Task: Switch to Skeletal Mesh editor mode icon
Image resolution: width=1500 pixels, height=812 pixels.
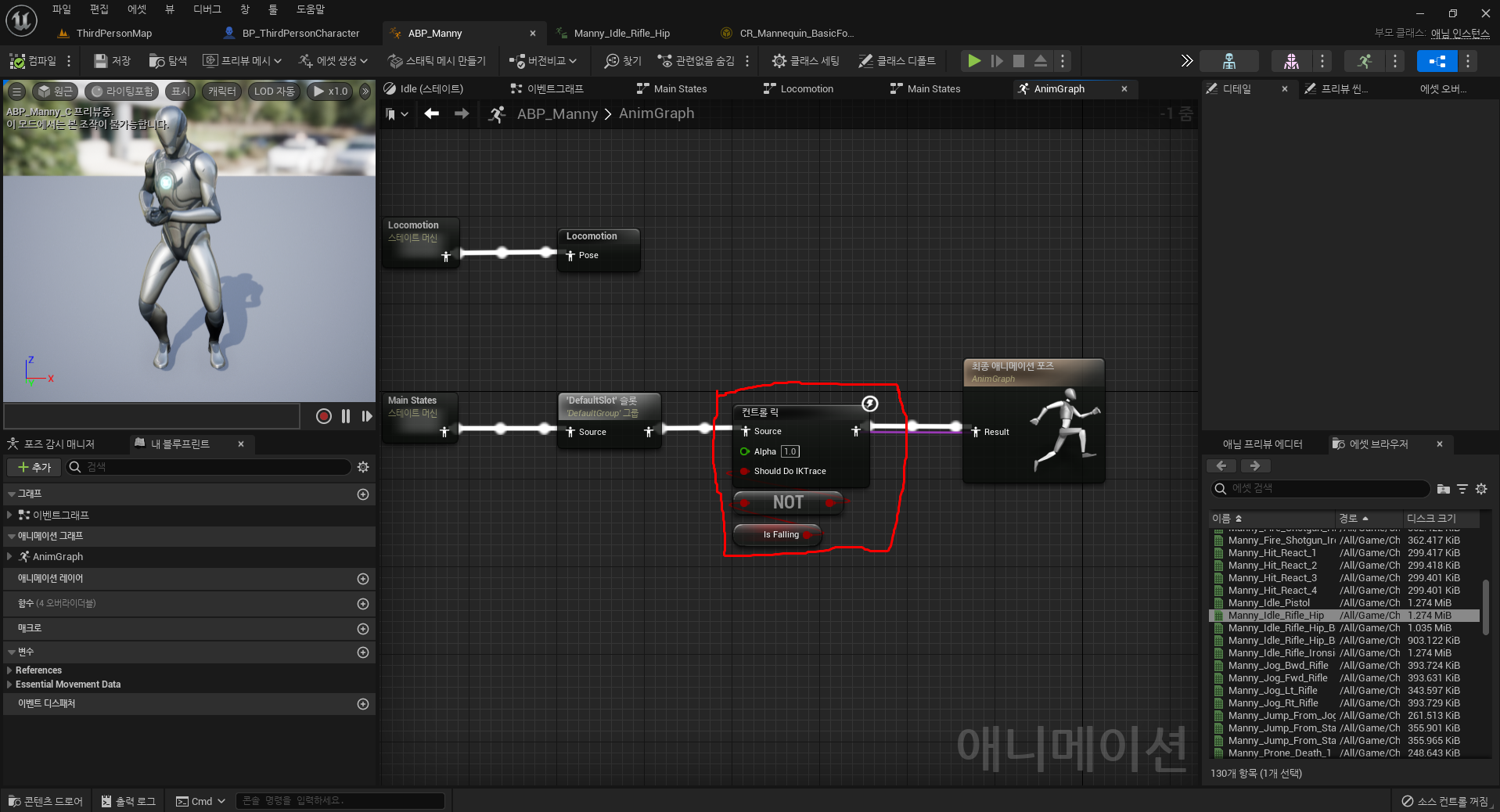Action: click(x=1291, y=61)
